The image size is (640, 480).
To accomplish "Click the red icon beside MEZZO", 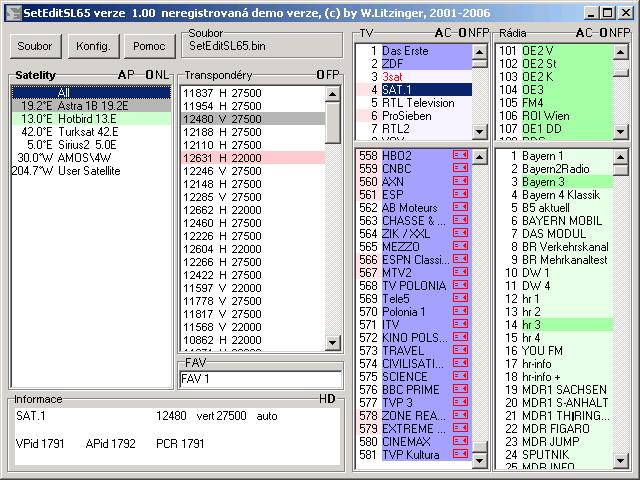I will coord(460,247).
